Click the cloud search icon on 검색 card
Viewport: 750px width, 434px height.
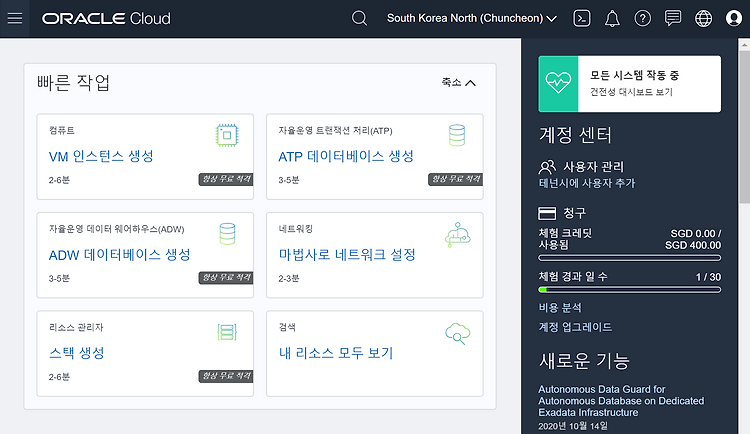[458, 334]
